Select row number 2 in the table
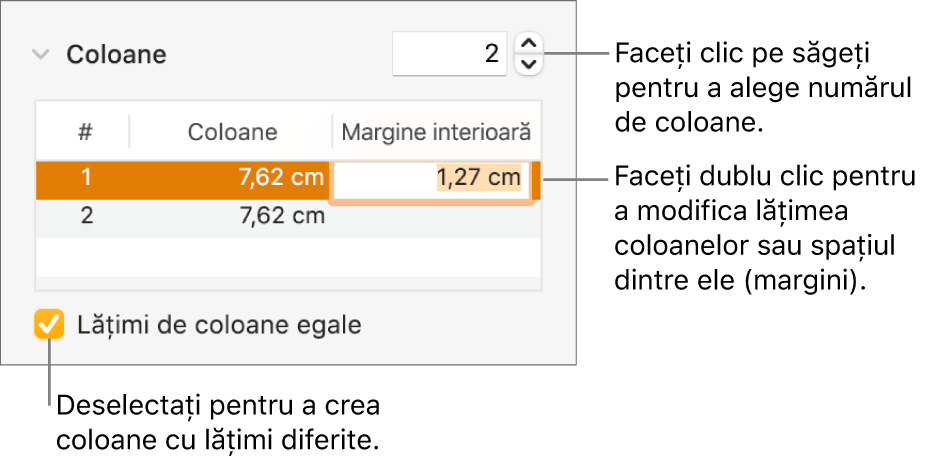 (86, 215)
